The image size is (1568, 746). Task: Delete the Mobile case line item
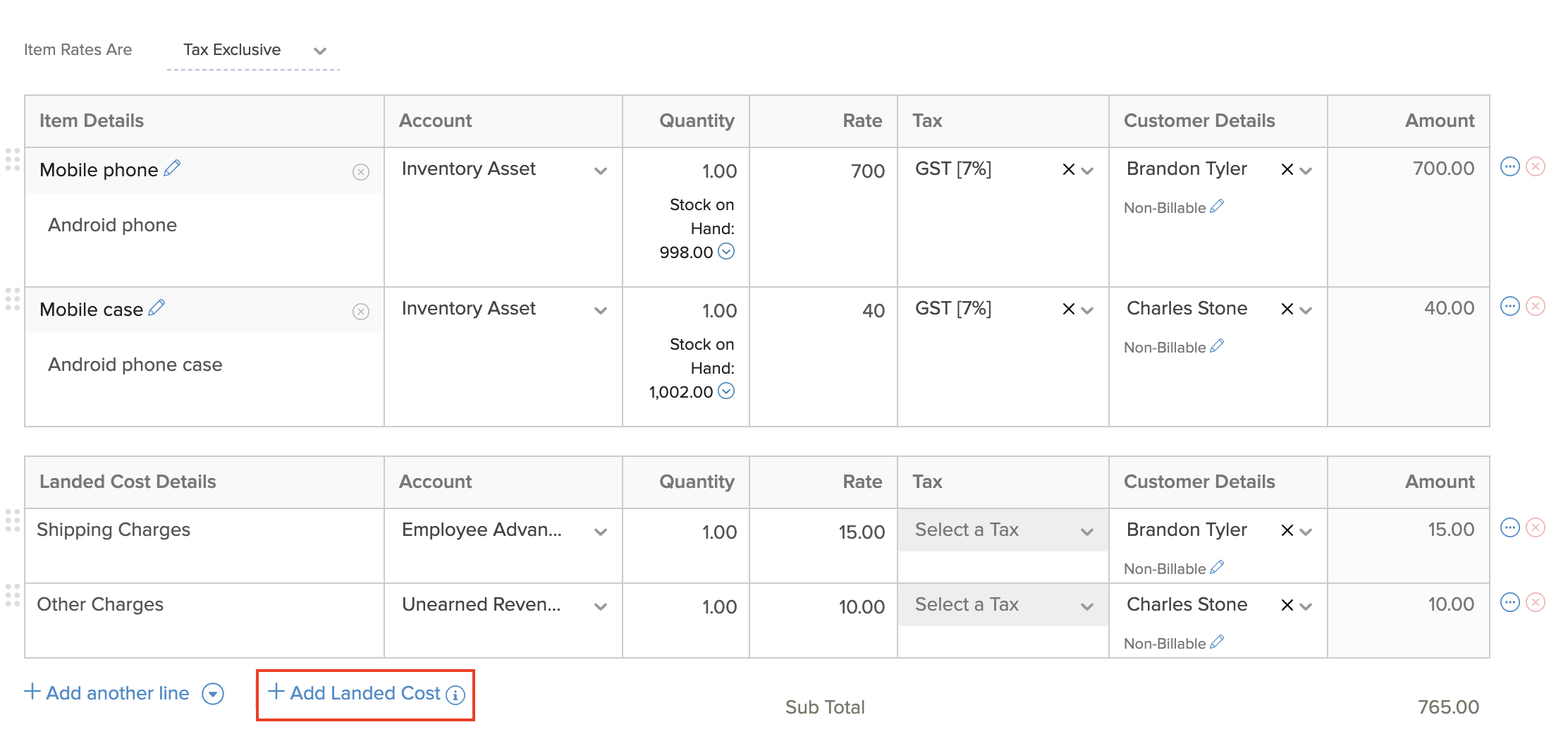pyautogui.click(x=1535, y=306)
